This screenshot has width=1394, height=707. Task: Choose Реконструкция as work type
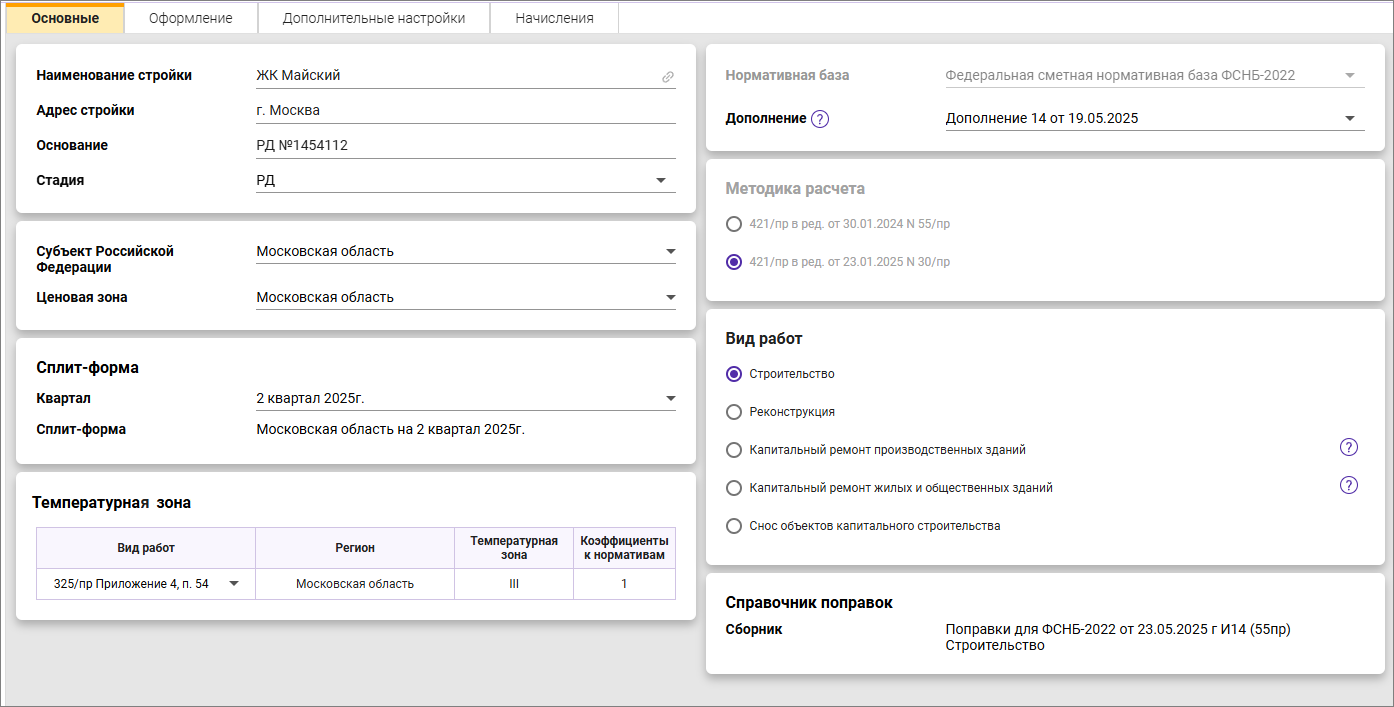point(734,412)
